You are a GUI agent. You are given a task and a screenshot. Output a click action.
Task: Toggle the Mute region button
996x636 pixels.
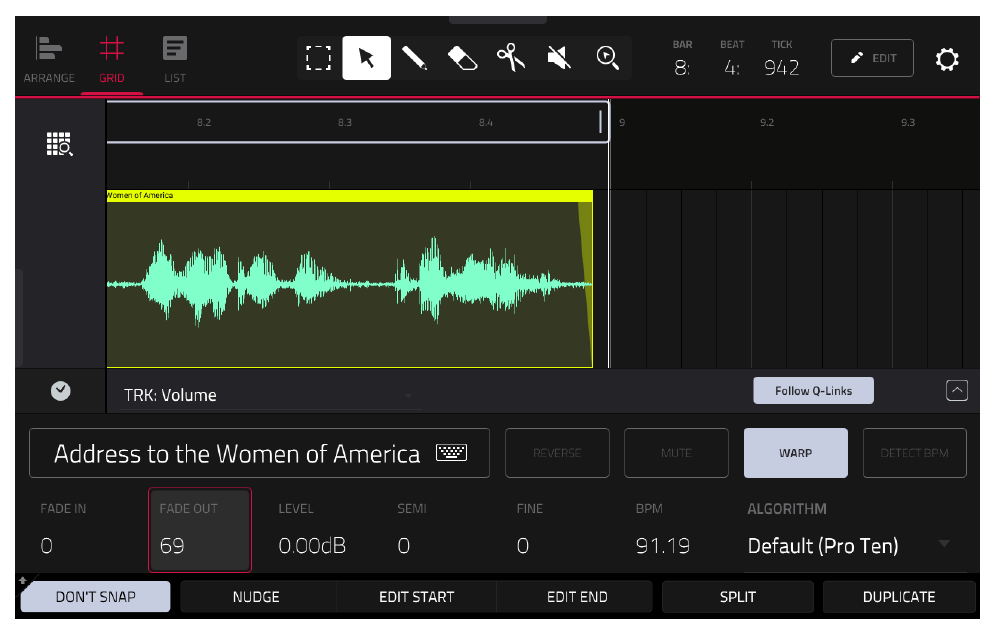[676, 453]
